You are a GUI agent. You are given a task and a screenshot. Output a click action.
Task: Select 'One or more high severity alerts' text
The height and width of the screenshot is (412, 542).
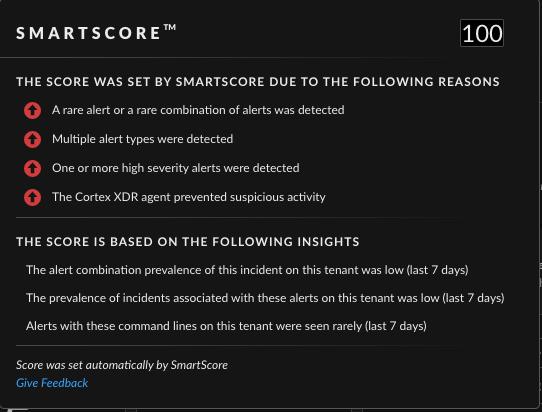tap(176, 168)
